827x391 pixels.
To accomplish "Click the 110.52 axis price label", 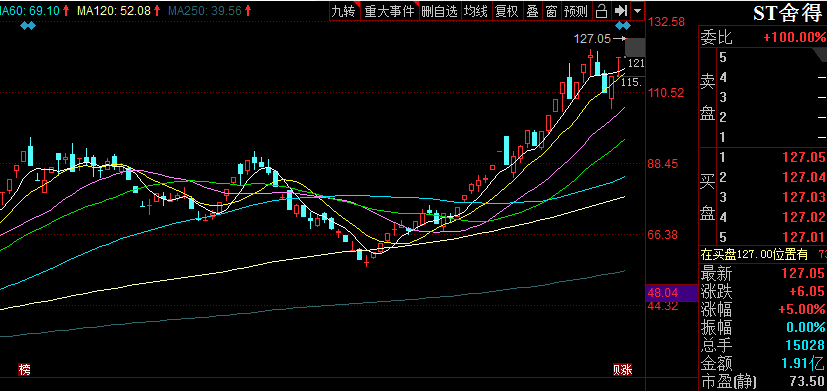I will 666,93.
